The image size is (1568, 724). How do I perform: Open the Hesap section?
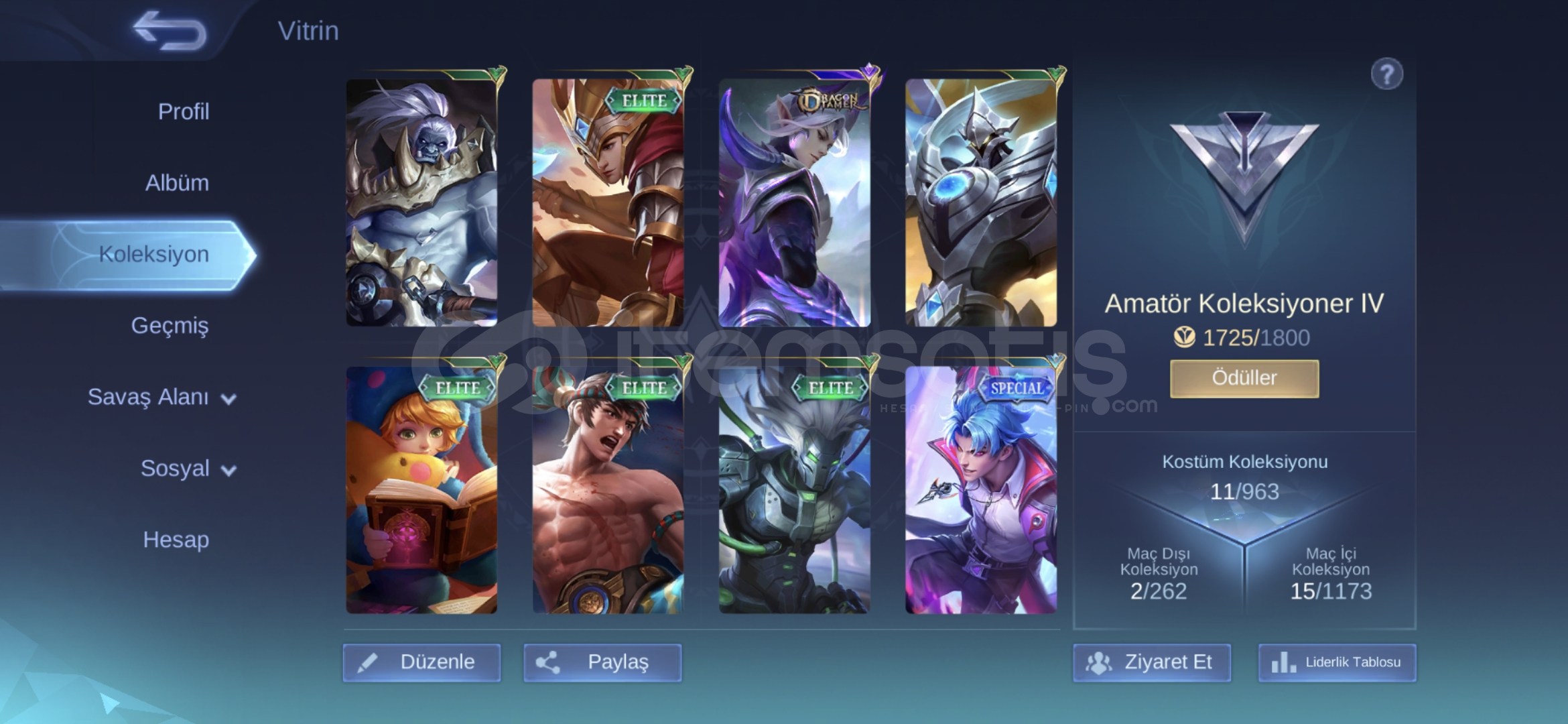coord(176,539)
